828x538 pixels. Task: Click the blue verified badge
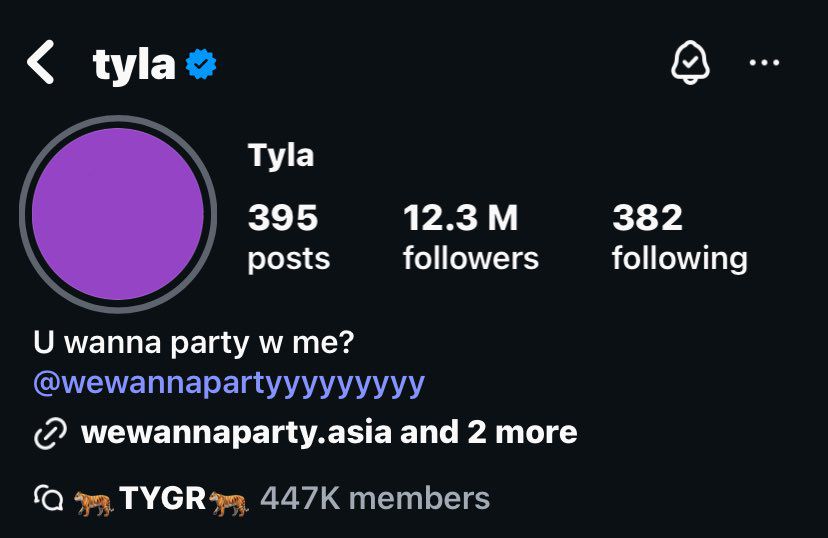point(202,66)
